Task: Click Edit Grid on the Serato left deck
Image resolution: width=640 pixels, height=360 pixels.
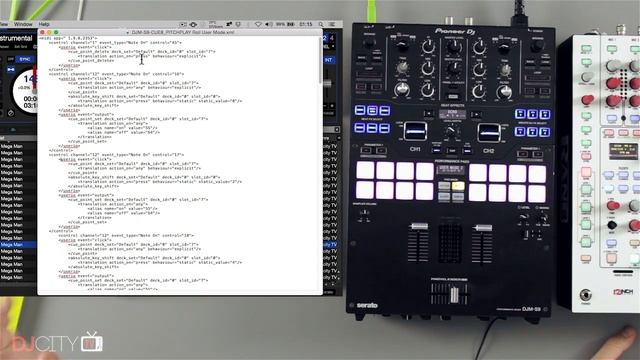Action: pyautogui.click(x=21, y=47)
